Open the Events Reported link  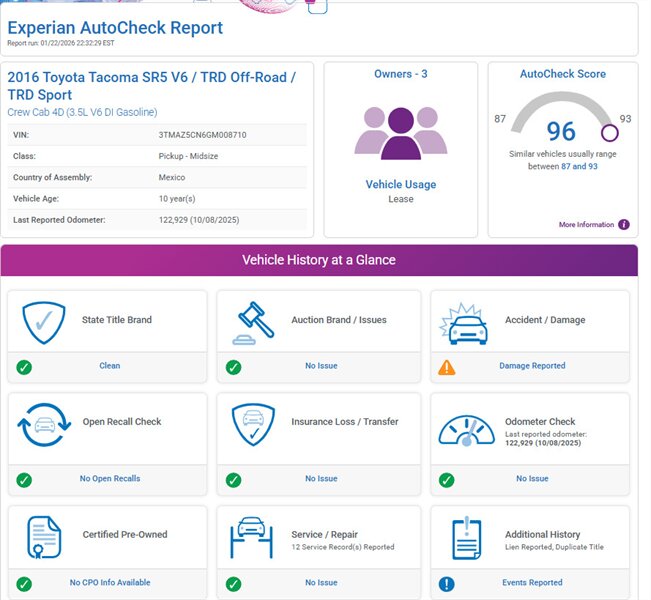point(532,583)
